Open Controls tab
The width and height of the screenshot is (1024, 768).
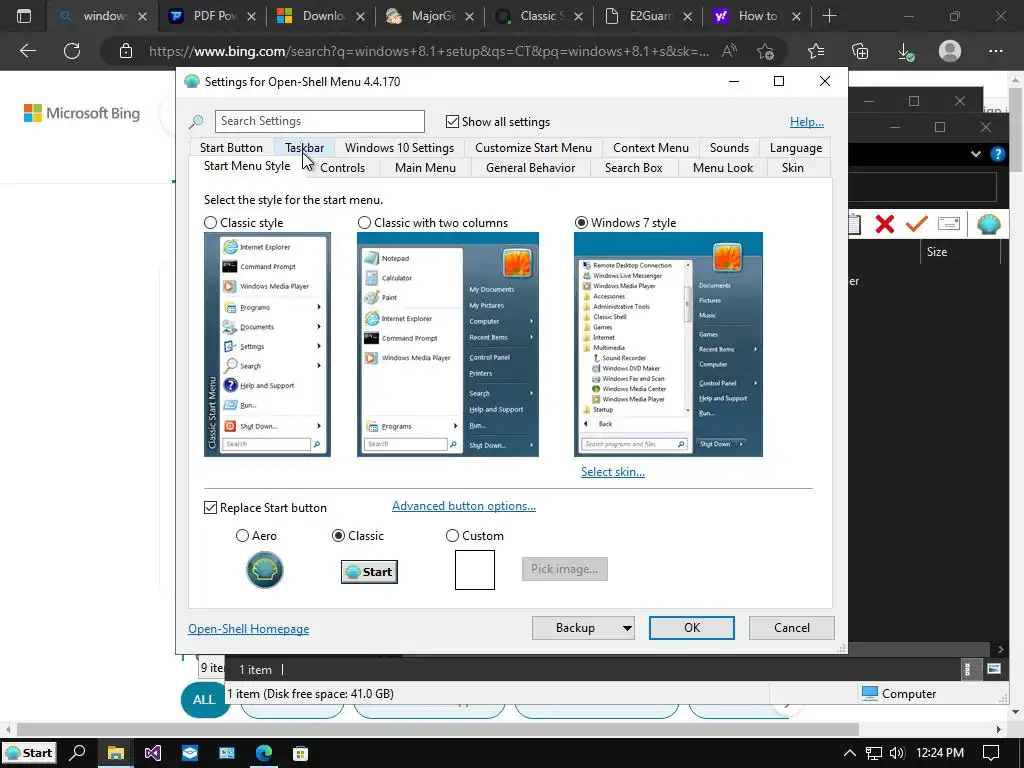tap(342, 168)
